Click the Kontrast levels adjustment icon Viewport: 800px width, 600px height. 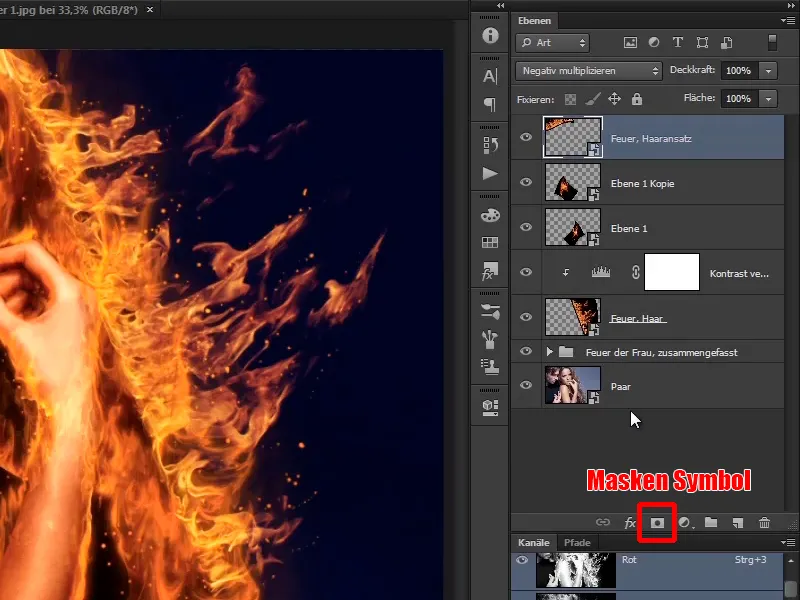(601, 272)
